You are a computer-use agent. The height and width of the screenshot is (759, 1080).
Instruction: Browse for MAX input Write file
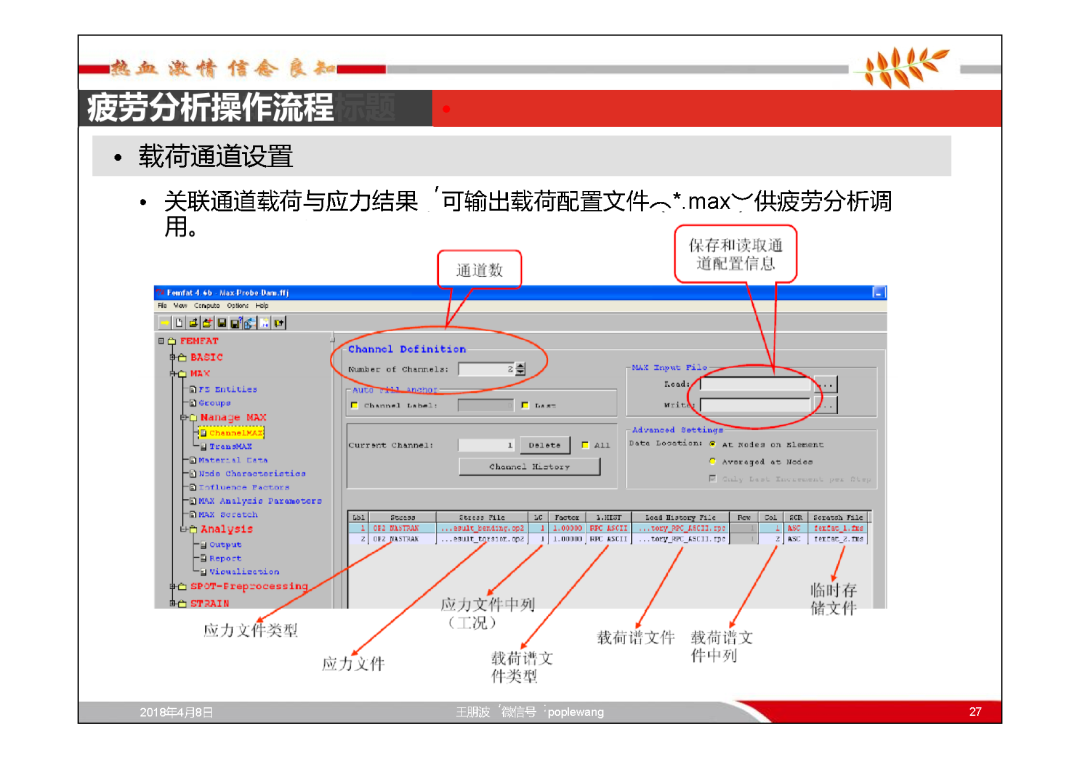tap(825, 406)
